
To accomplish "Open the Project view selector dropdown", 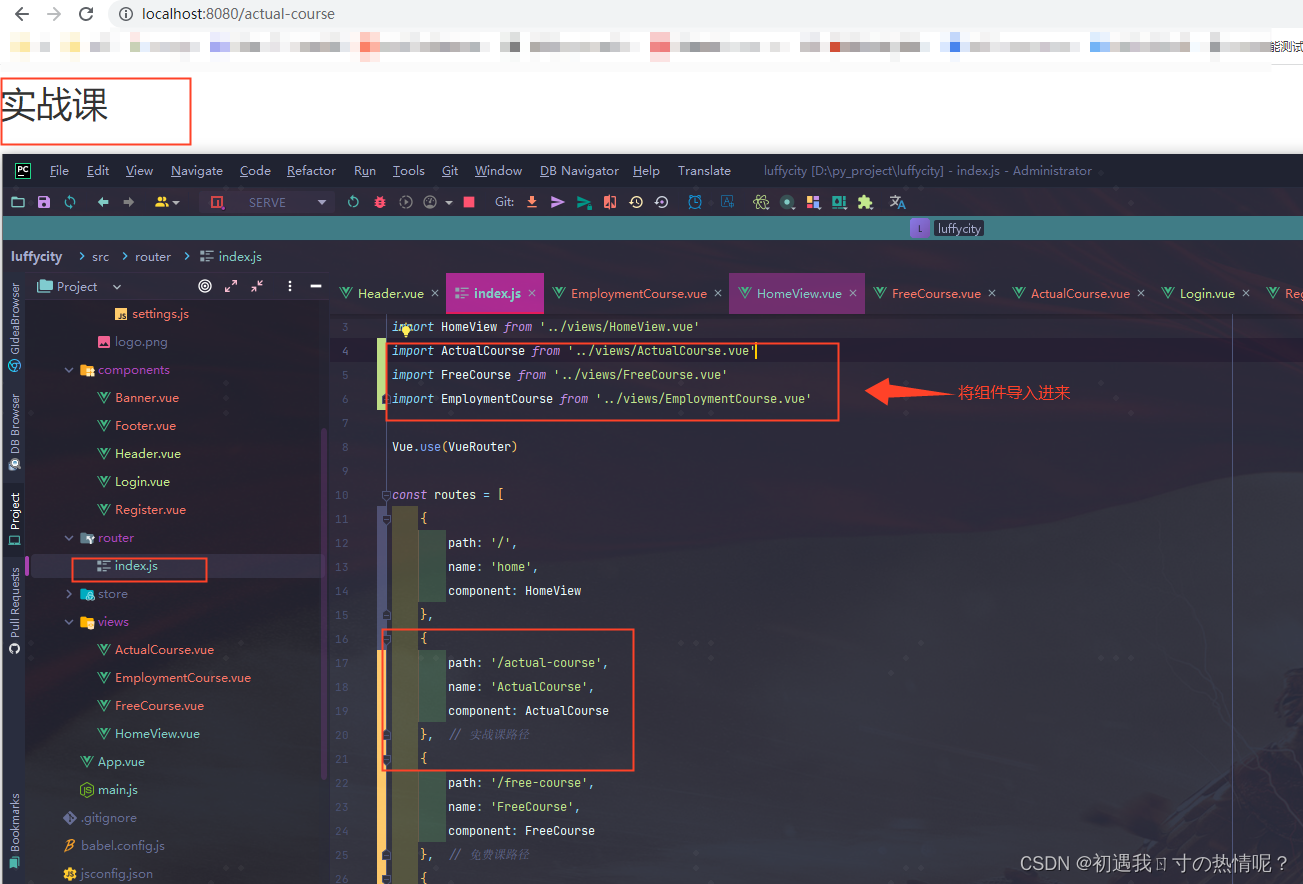I will pyautogui.click(x=117, y=287).
